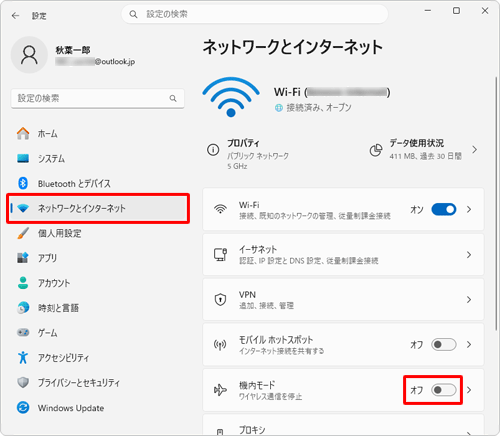
Task: Open the データ使用状況 411 MB summary
Action: pyautogui.click(x=423, y=150)
